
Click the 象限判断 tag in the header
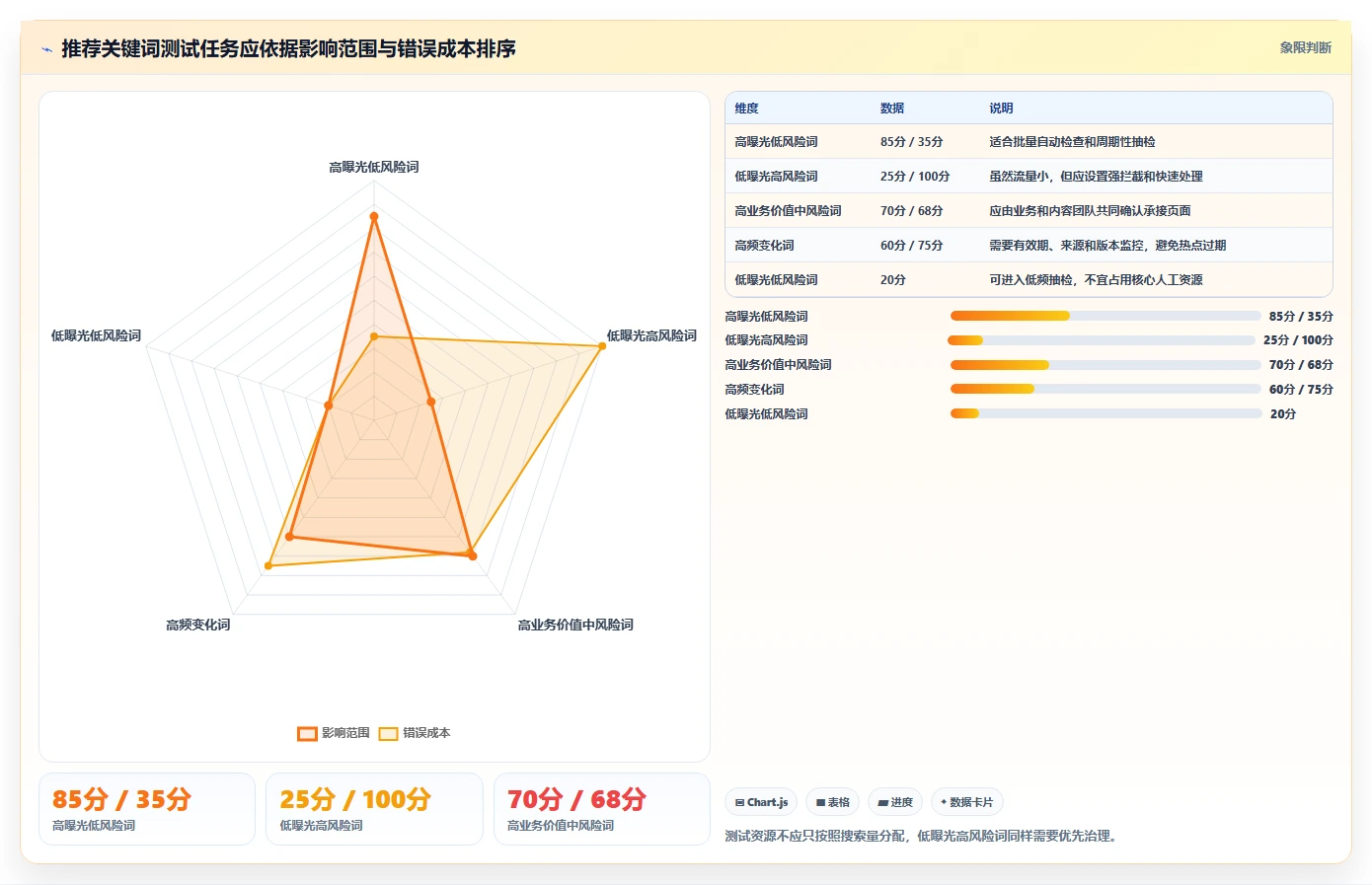tap(1305, 47)
